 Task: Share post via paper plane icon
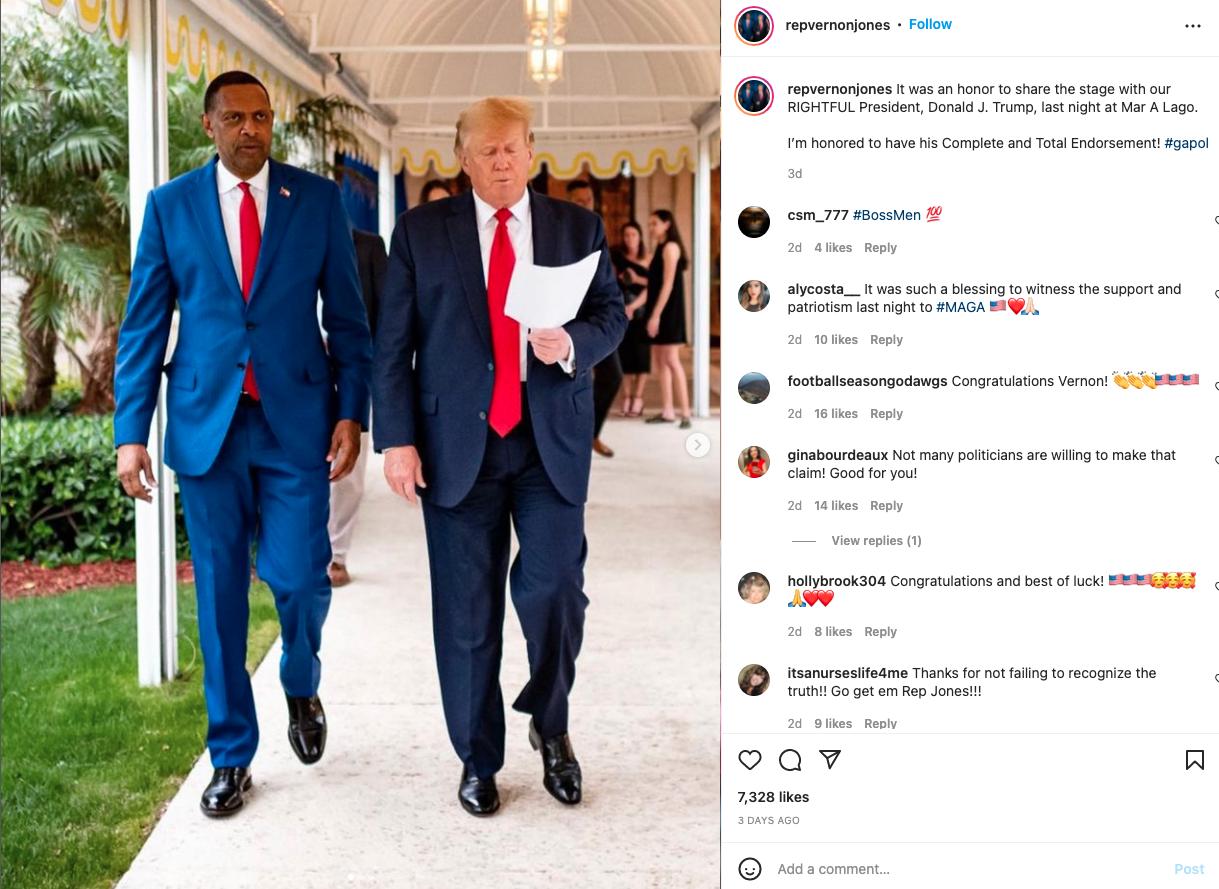(x=830, y=760)
